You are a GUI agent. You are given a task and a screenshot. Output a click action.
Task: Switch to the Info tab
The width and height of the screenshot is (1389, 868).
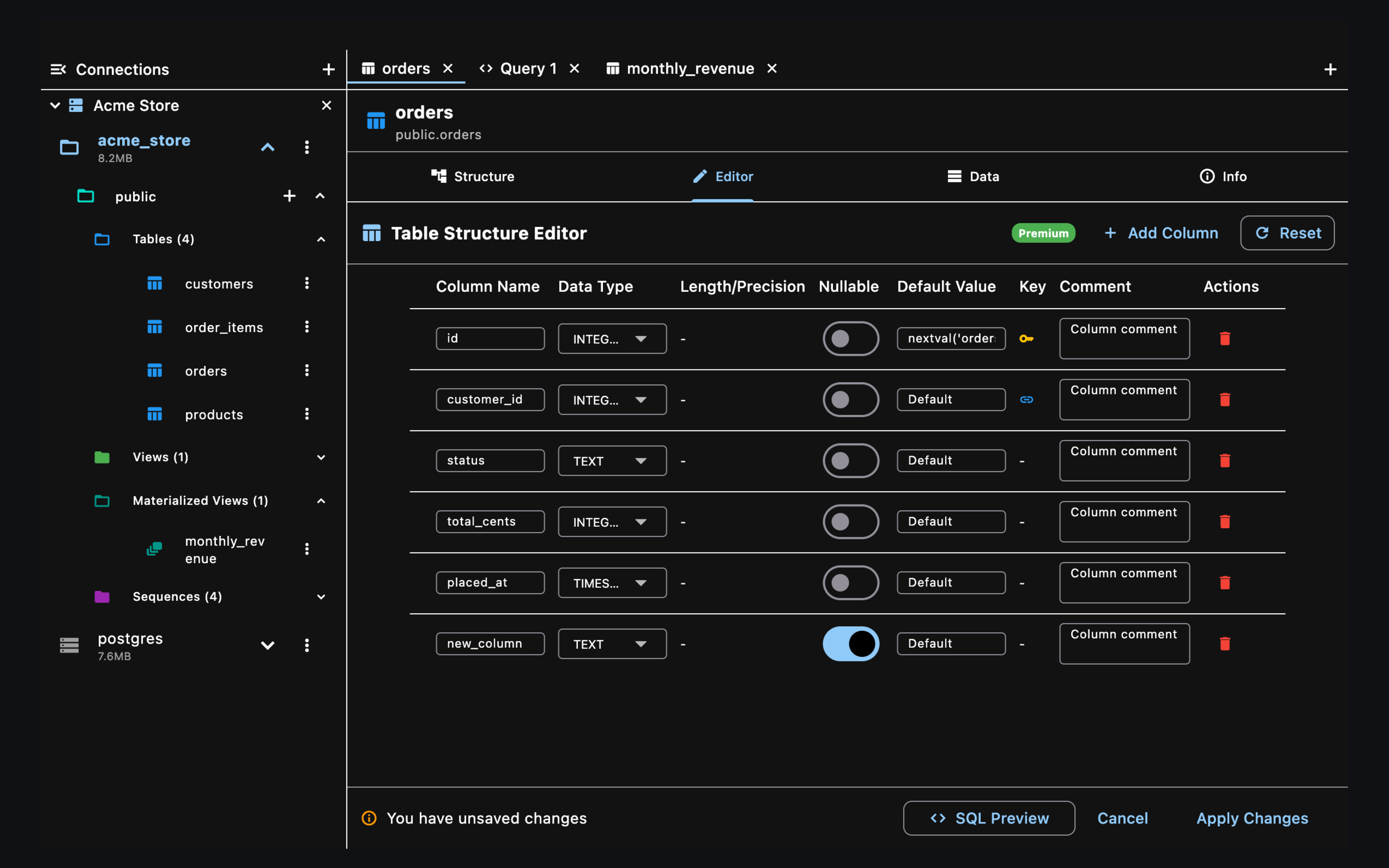[x=1223, y=177]
